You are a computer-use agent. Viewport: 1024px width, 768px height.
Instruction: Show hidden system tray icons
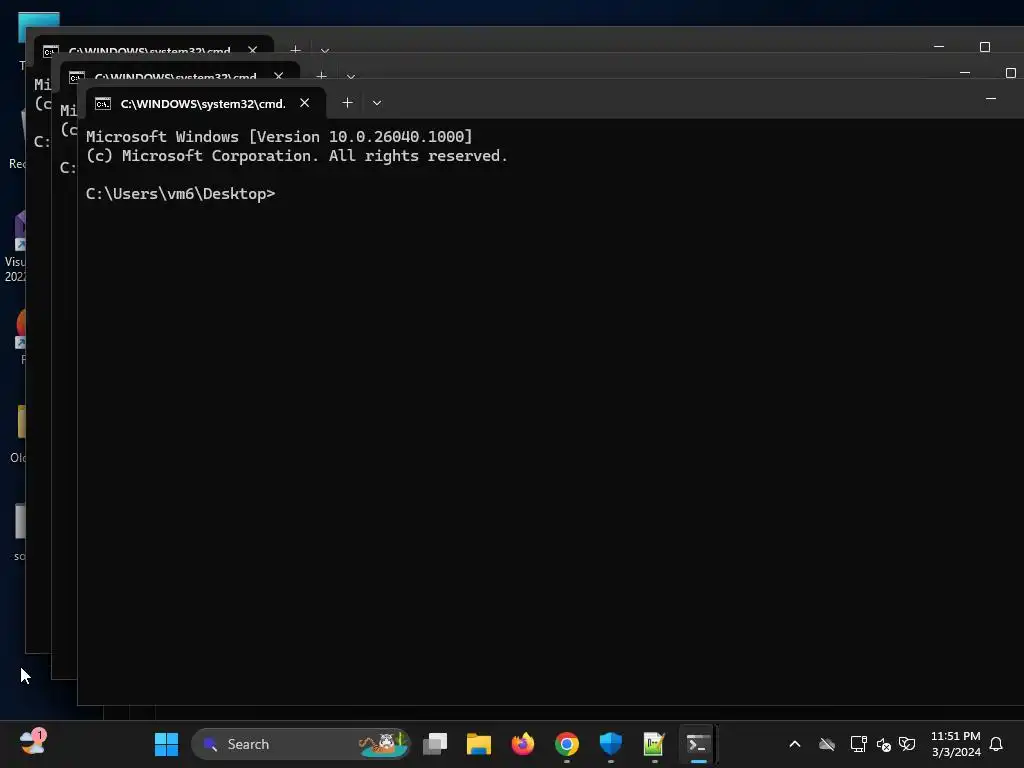[x=795, y=744]
